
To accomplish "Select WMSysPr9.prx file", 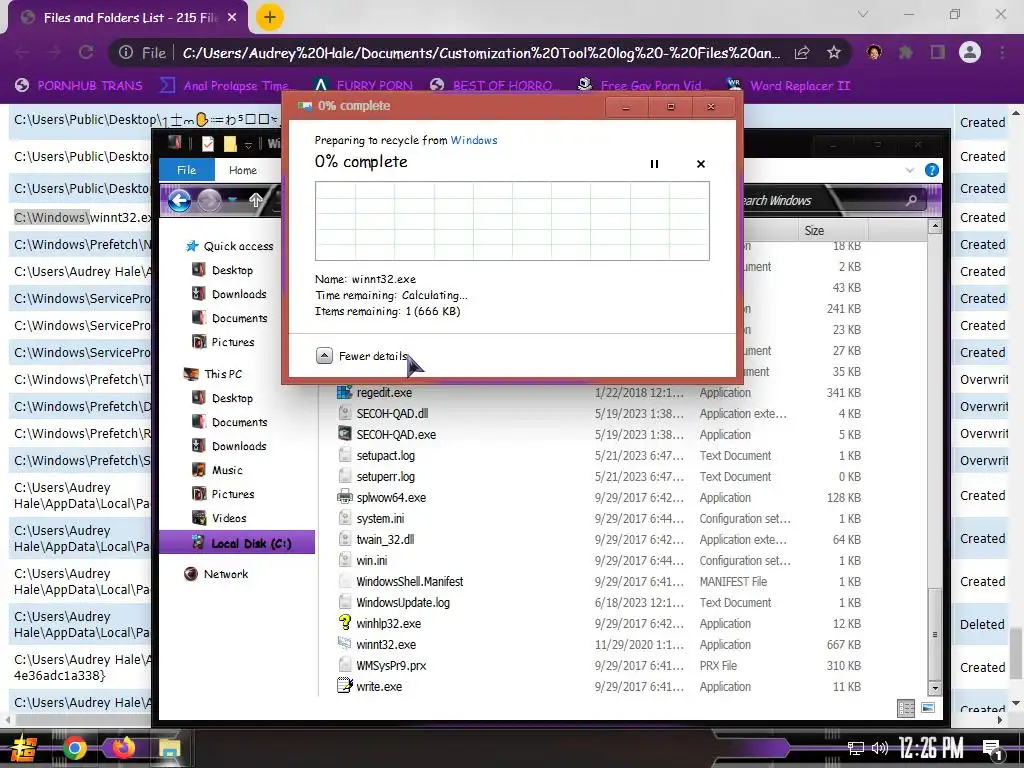I will click(391, 665).
